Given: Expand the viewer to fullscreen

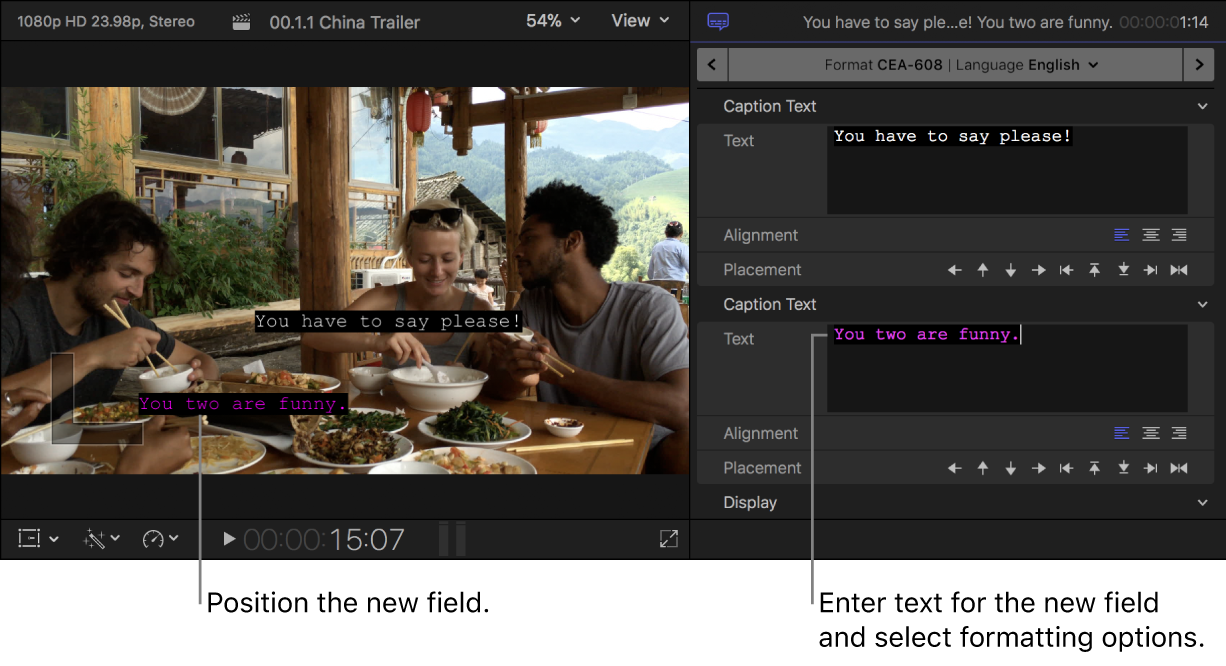Looking at the screenshot, I should (x=668, y=538).
